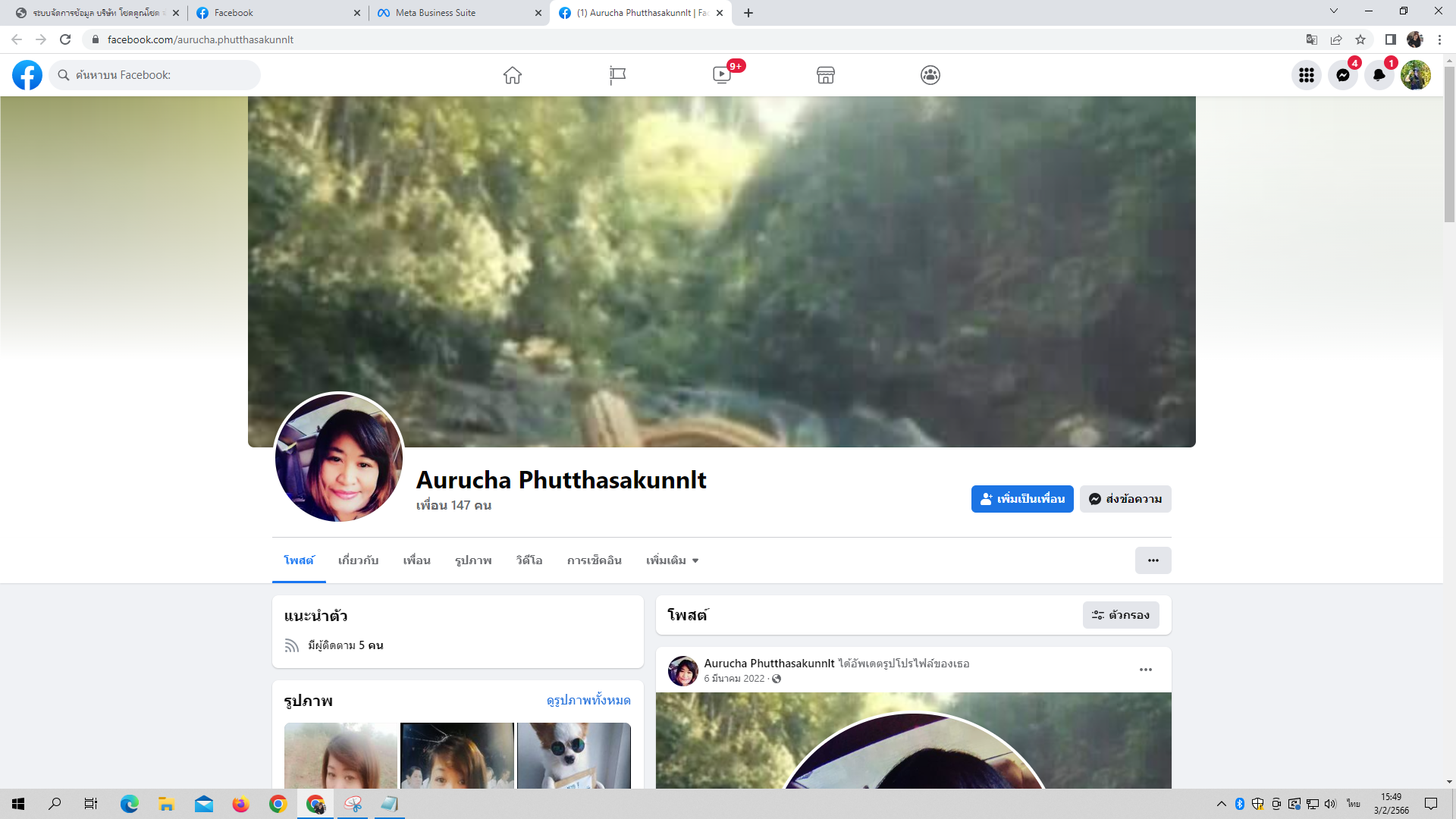1456x819 pixels.
Task: Click the ส่งข้อความ button
Action: coord(1125,499)
